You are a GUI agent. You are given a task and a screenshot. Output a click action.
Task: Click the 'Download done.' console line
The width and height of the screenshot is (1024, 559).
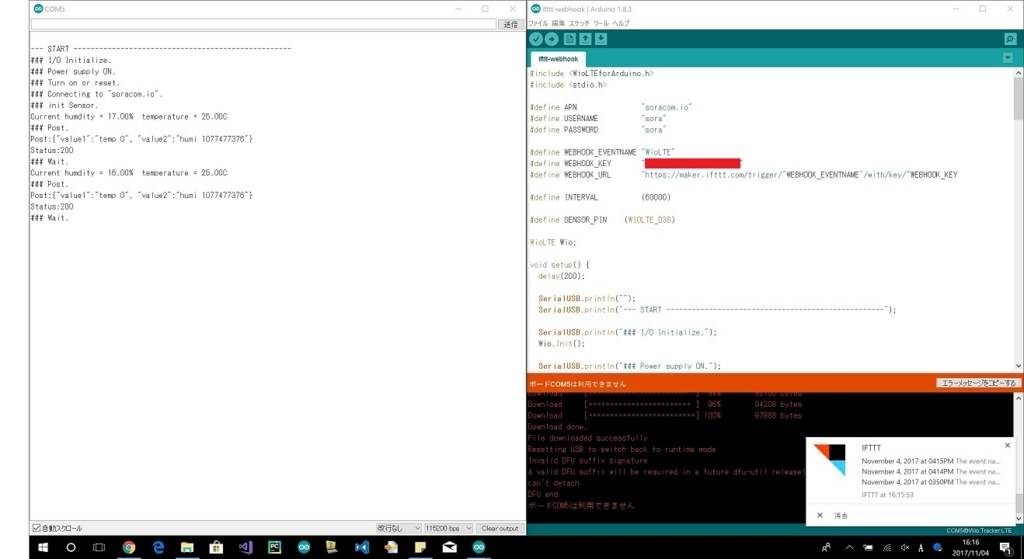click(x=558, y=426)
